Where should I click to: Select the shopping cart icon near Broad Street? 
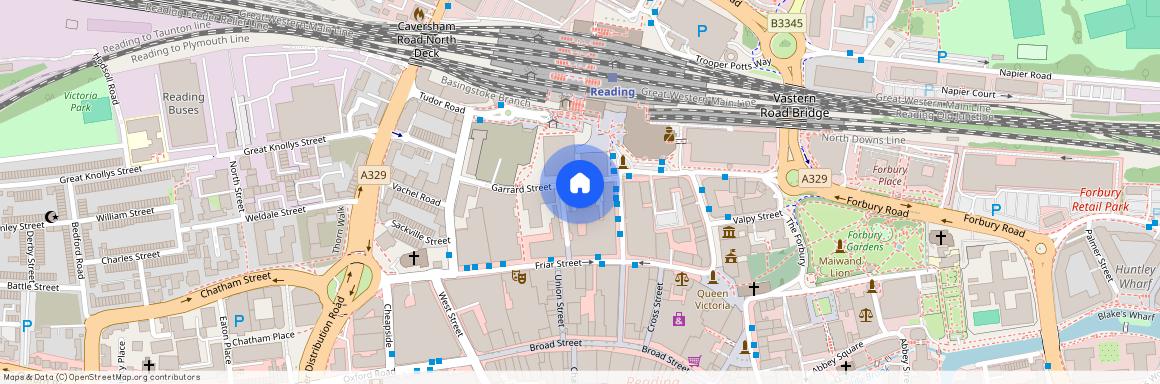[694, 361]
